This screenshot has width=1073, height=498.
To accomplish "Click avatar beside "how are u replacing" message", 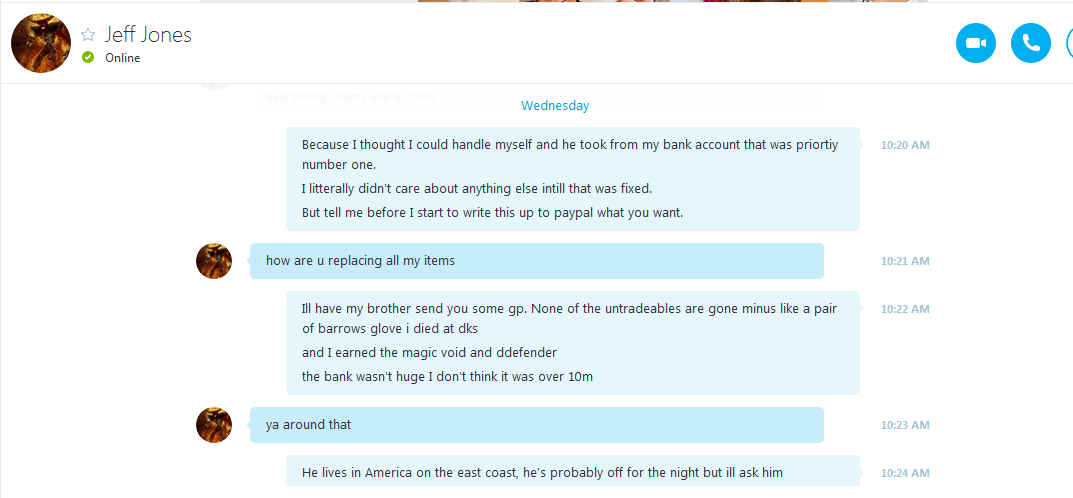I will coord(214,261).
